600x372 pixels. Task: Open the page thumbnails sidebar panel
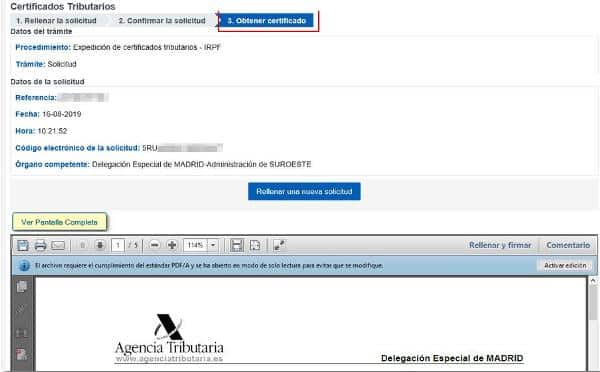[22, 287]
